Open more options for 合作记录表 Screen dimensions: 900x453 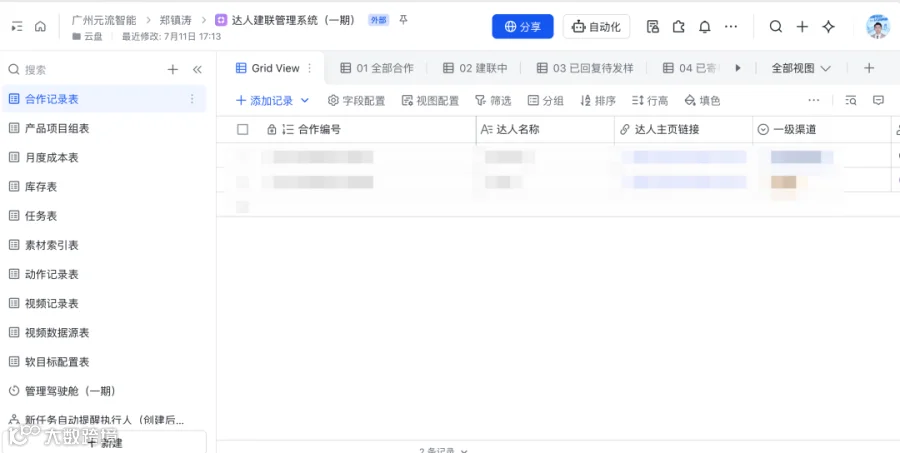tap(192, 99)
